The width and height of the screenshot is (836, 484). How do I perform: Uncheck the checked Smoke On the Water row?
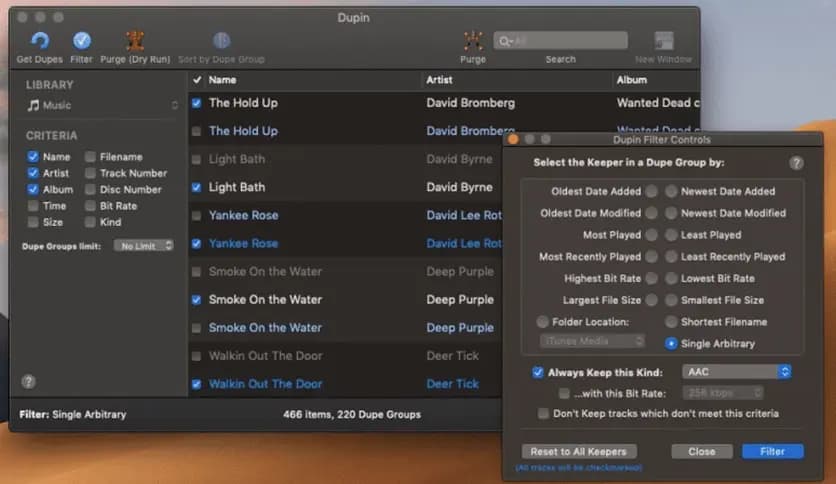click(x=197, y=300)
